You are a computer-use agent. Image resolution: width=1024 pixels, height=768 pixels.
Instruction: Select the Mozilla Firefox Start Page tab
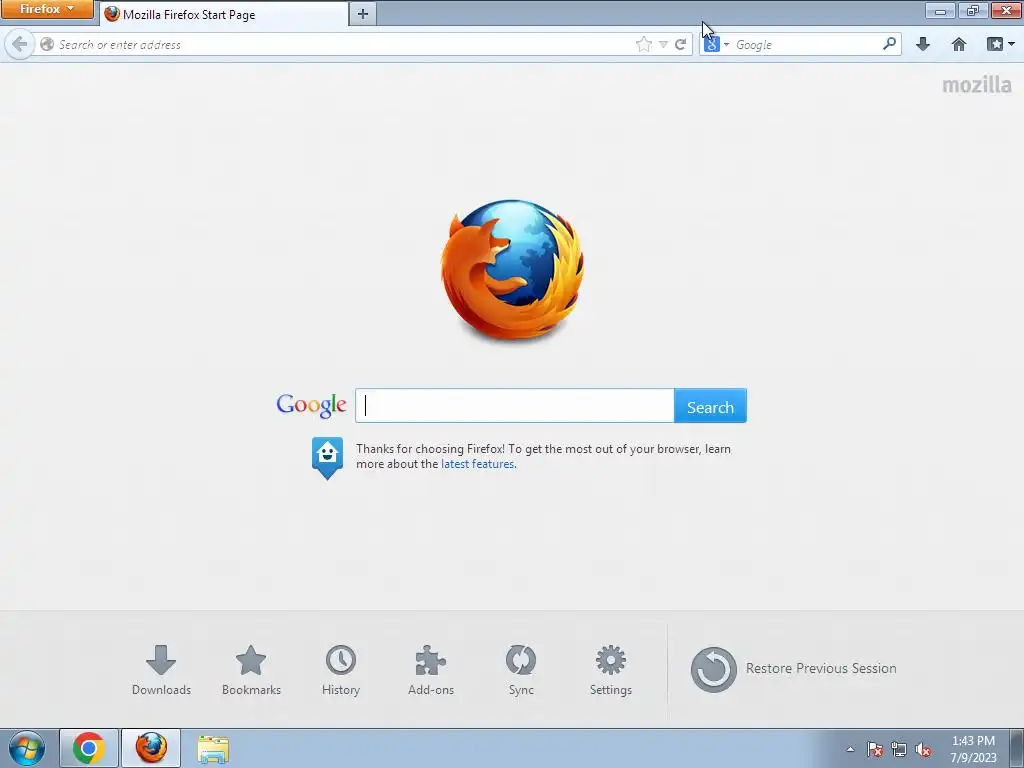click(223, 14)
